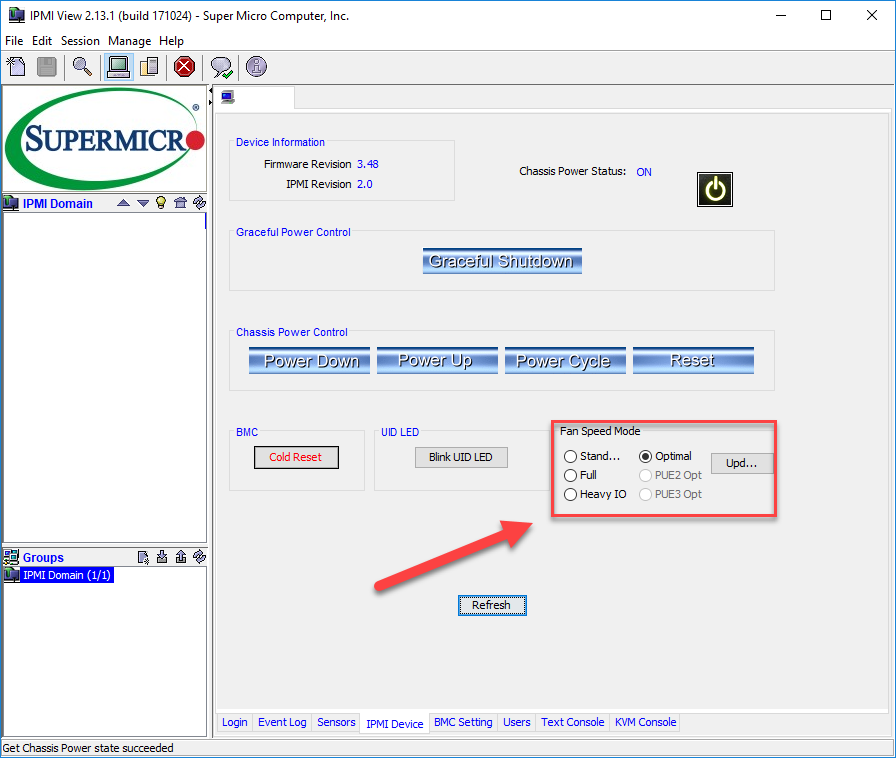The image size is (896, 758).
Task: Click the magnifying glass search toolbar icon
Action: (x=82, y=67)
